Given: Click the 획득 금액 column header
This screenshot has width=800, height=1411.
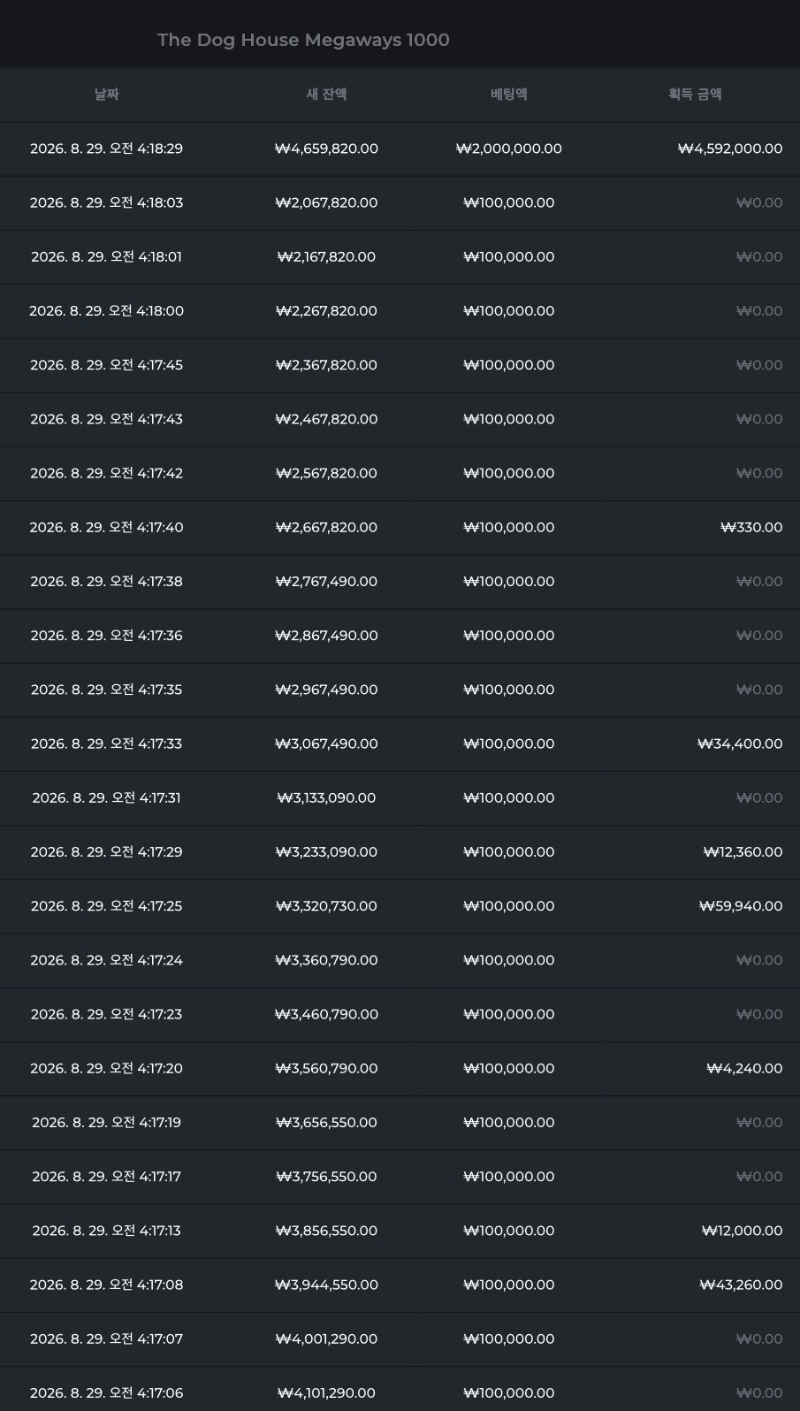Looking at the screenshot, I should [x=695, y=95].
